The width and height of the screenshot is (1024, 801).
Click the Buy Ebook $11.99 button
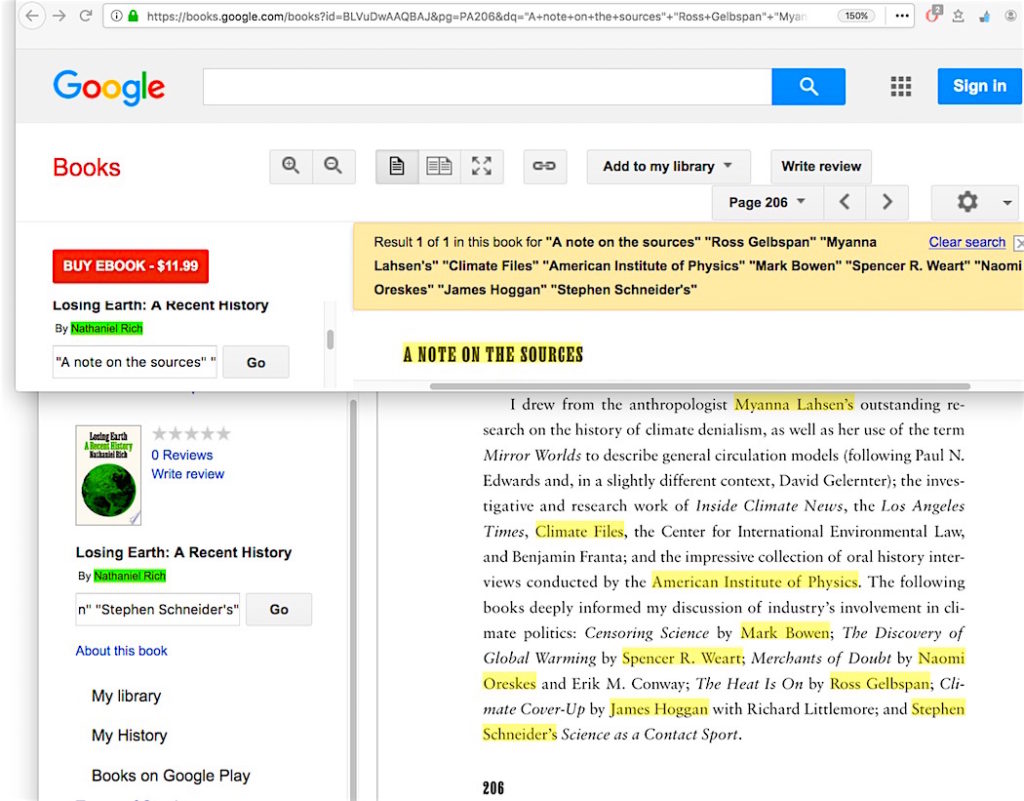click(130, 266)
